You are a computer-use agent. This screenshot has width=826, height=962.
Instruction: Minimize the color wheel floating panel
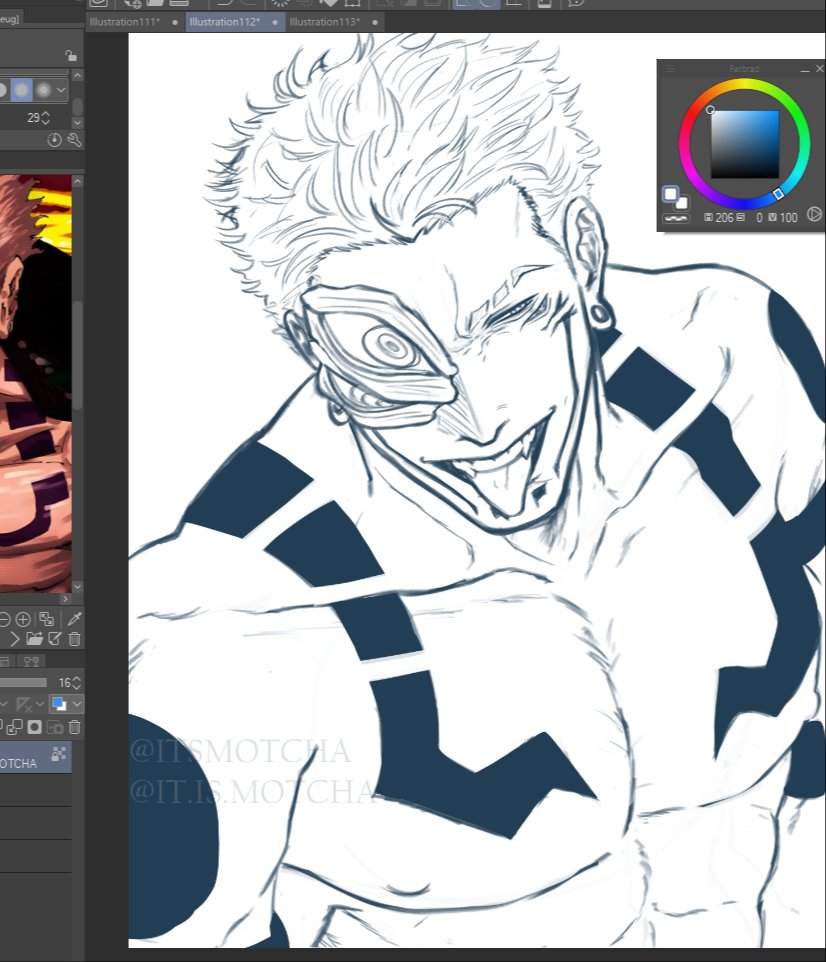[805, 69]
